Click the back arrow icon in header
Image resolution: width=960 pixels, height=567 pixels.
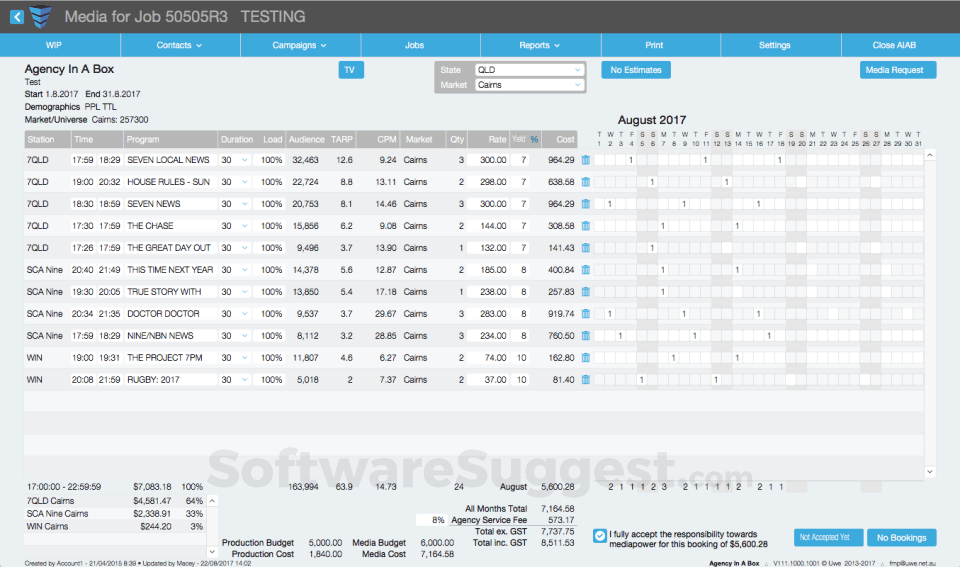pos(17,17)
